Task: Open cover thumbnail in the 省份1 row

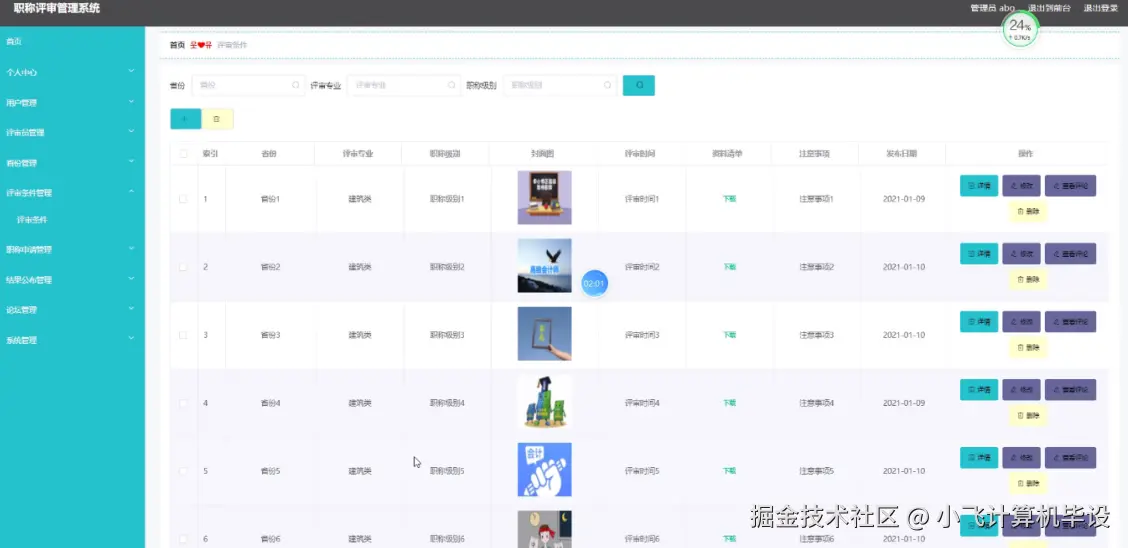Action: 545,198
